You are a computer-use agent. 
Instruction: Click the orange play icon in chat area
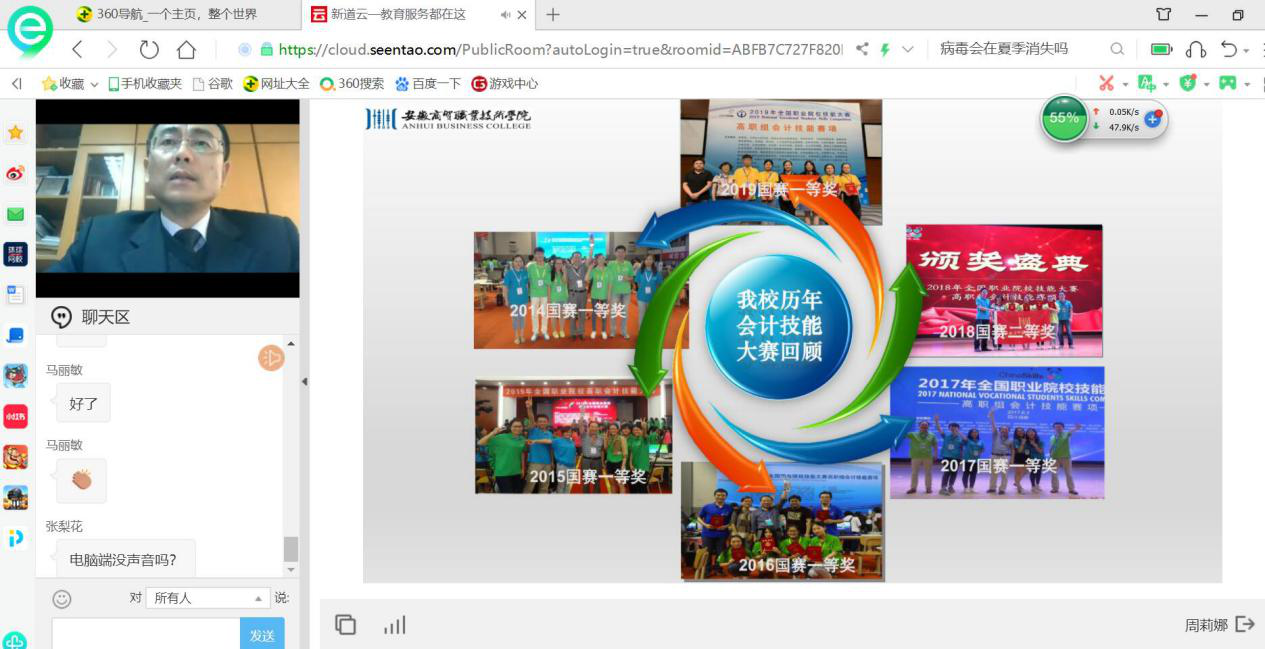click(x=271, y=358)
